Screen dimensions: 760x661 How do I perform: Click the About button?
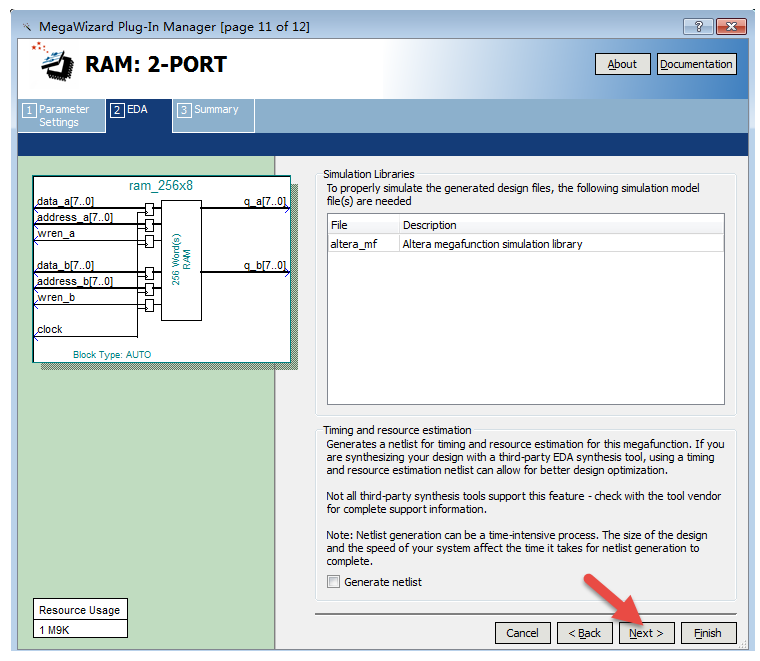(x=622, y=64)
